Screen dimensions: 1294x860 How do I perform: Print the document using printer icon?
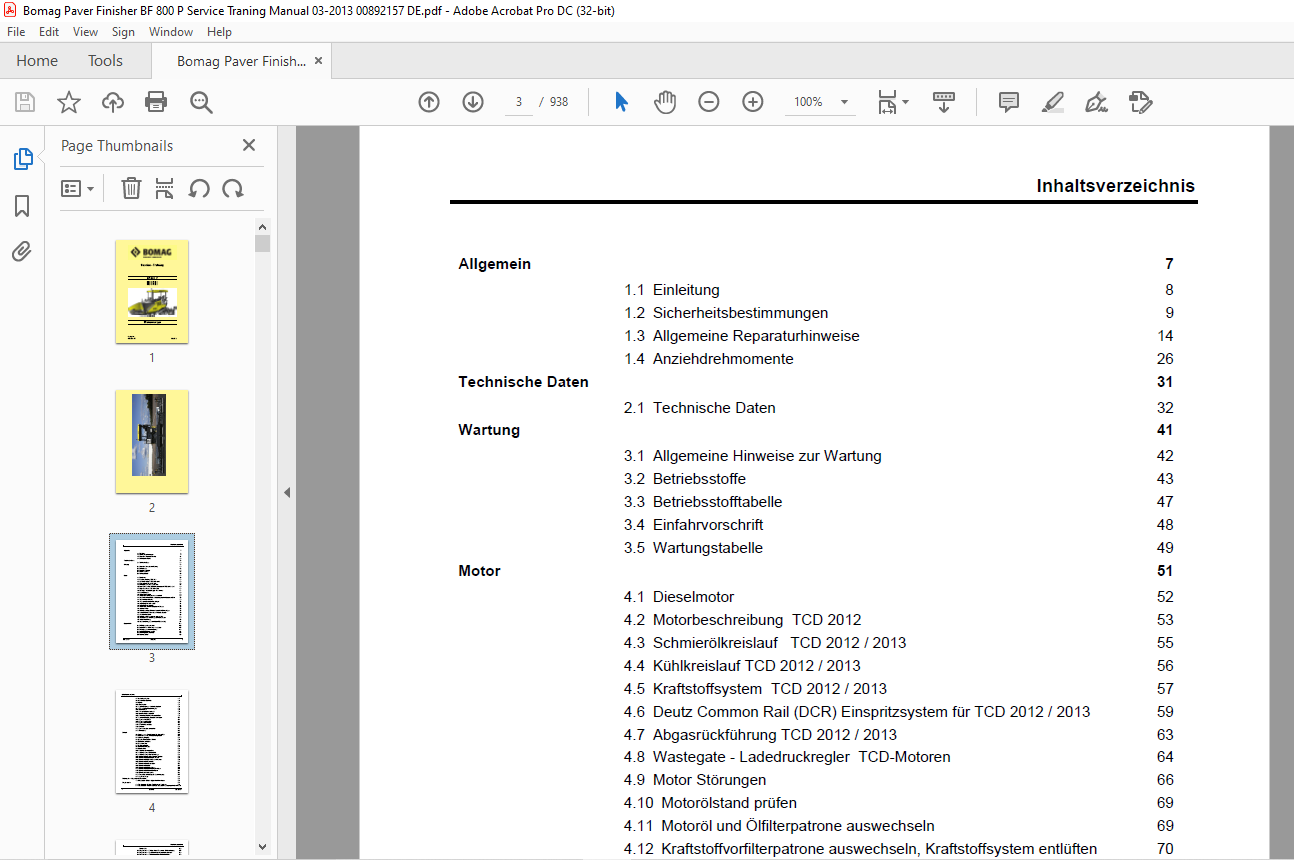coord(156,102)
